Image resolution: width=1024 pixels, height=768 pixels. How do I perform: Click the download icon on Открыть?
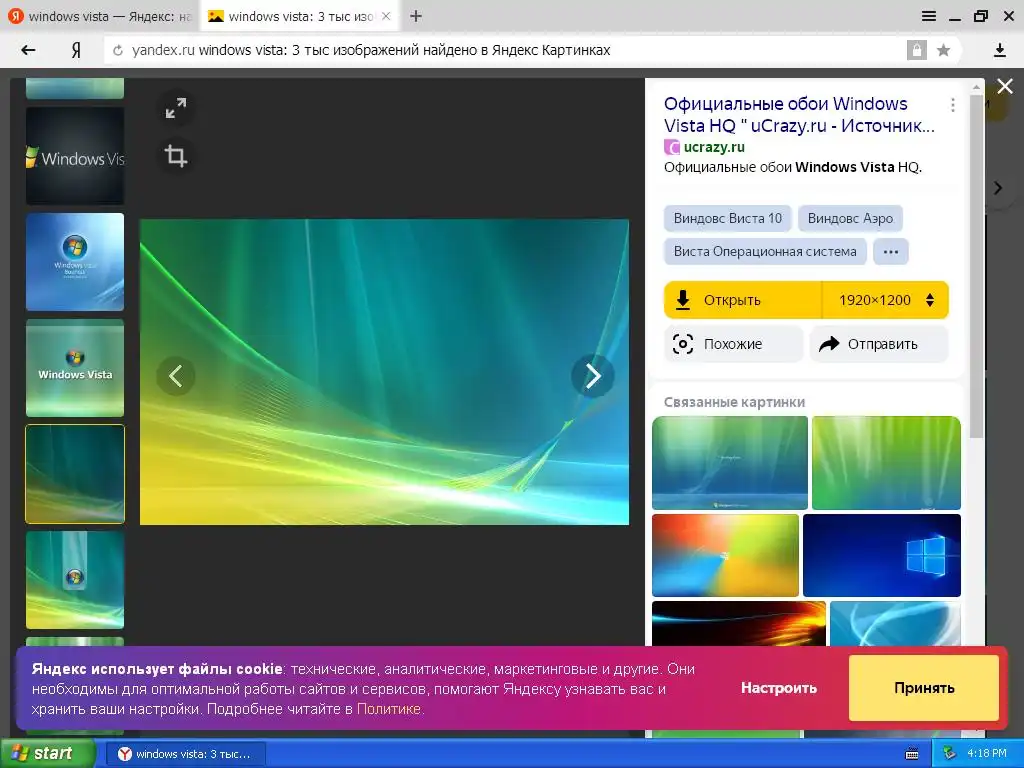coord(682,300)
